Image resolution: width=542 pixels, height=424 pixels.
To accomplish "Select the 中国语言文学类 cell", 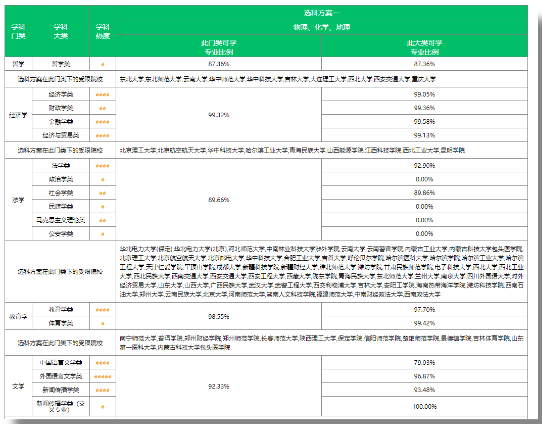I will point(60,362).
